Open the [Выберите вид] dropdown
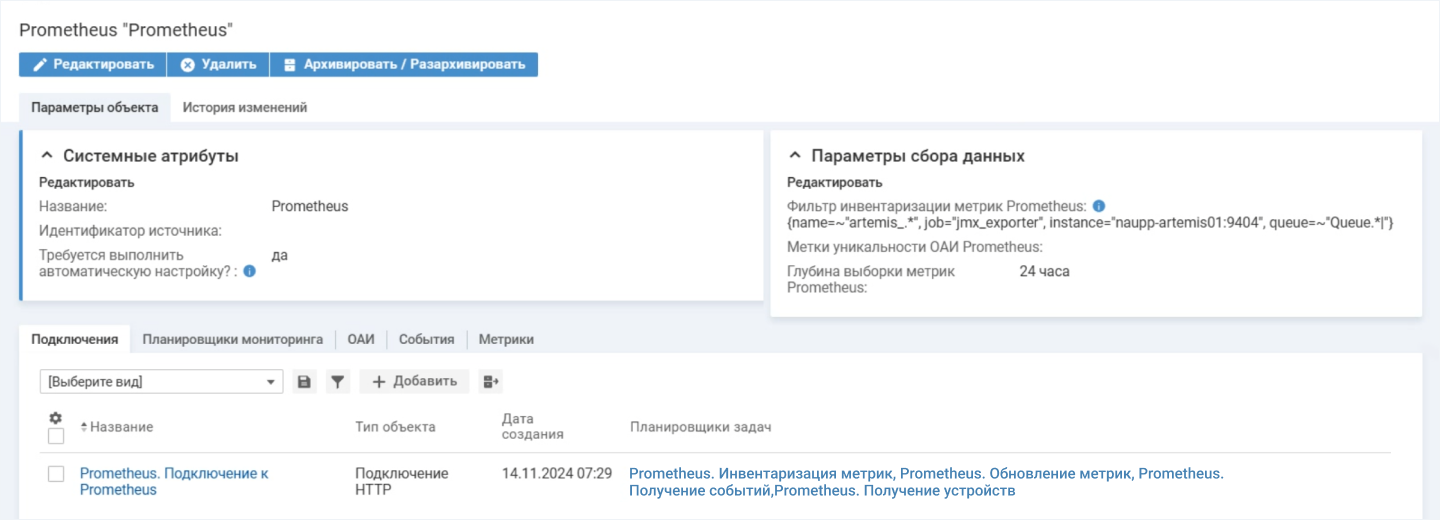The image size is (1441, 520). [x=162, y=382]
